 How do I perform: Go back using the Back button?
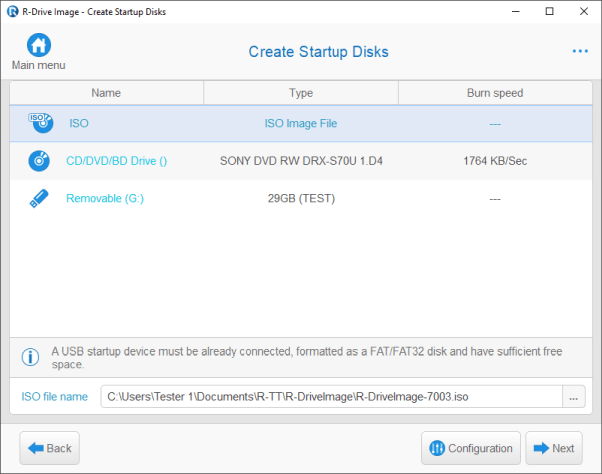(x=49, y=448)
